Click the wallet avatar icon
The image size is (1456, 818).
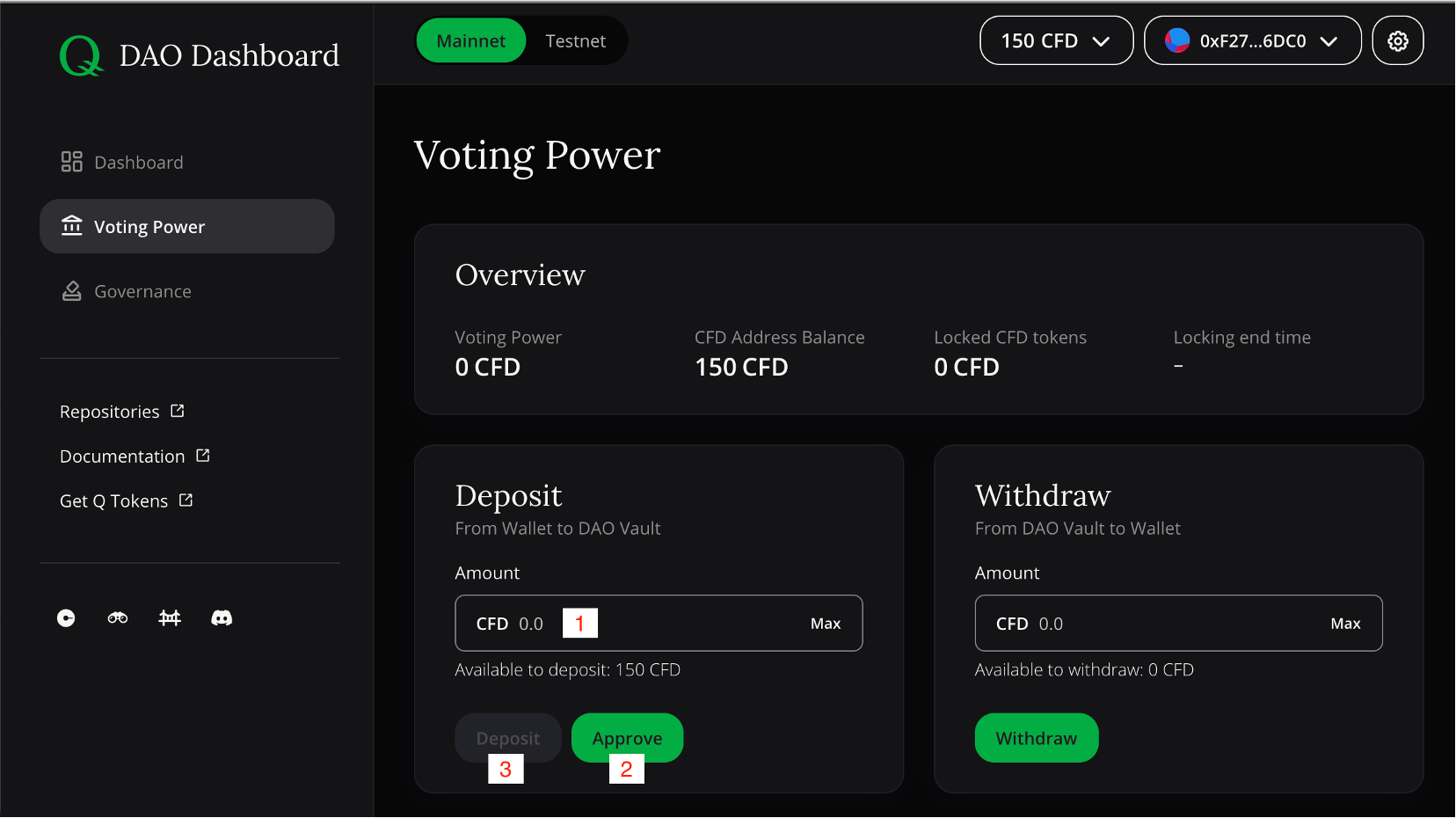tap(1176, 40)
